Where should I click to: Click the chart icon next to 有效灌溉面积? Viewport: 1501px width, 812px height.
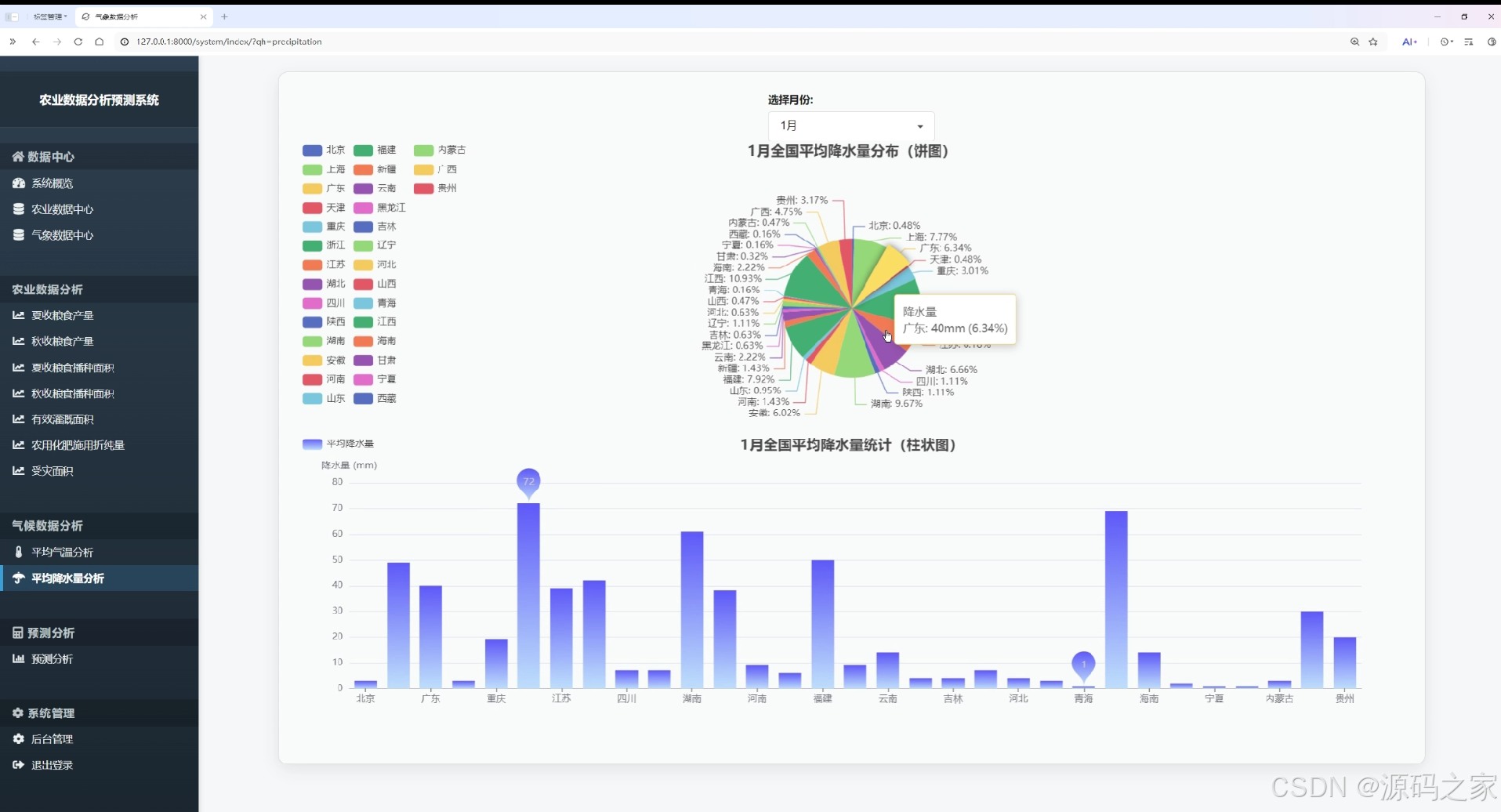[x=18, y=419]
